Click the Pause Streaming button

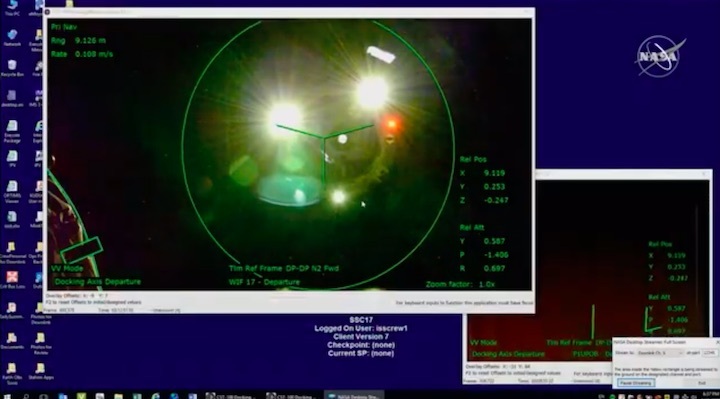click(x=636, y=382)
